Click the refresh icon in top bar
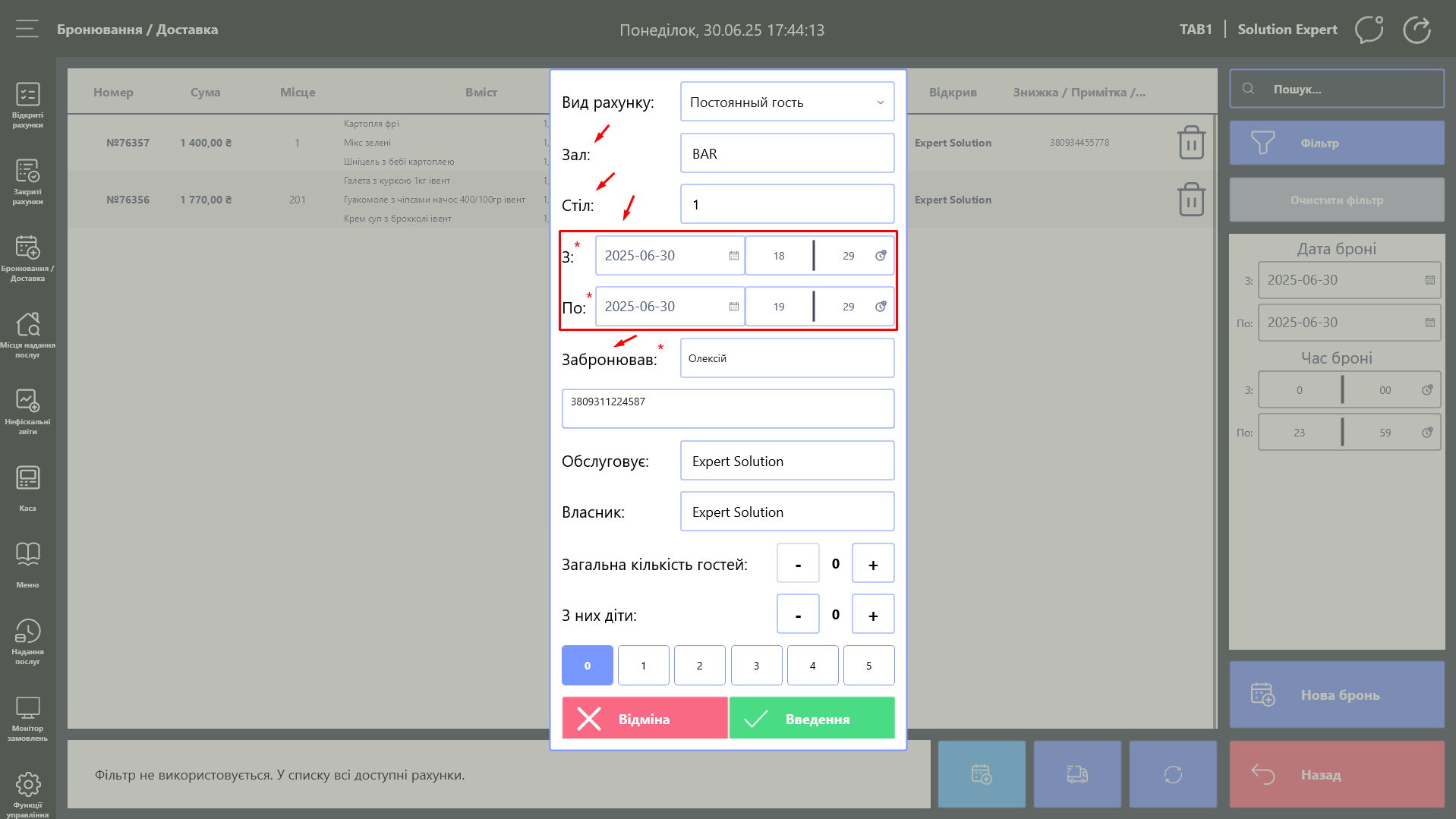This screenshot has height=819, width=1456. coord(1417,30)
